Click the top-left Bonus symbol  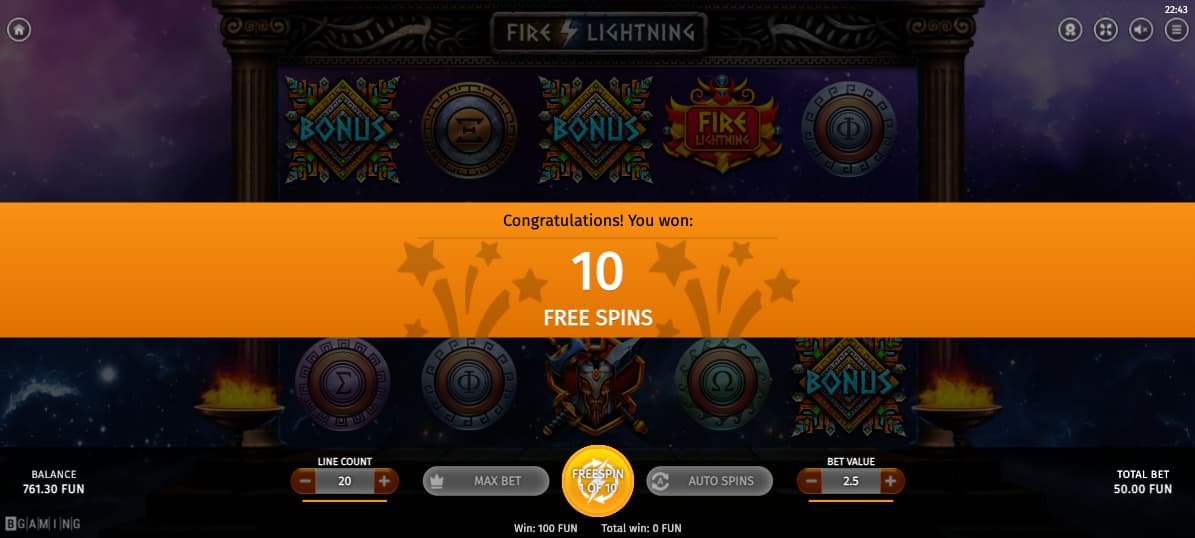pos(342,130)
